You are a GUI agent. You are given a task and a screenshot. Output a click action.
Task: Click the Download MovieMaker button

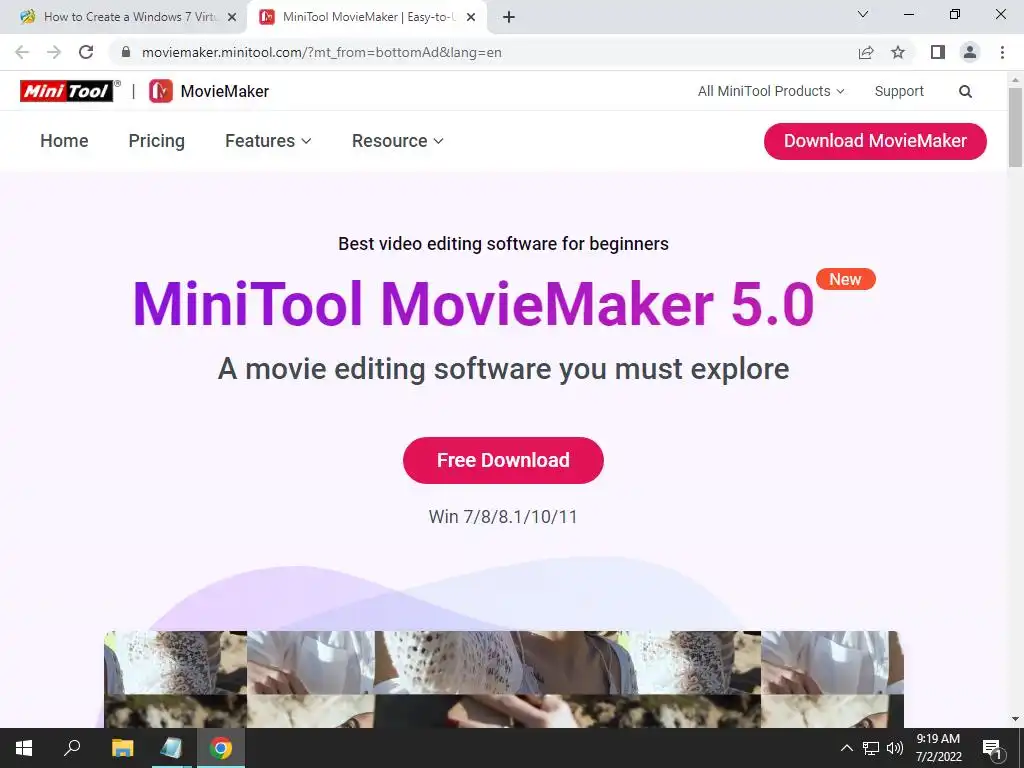coord(875,141)
